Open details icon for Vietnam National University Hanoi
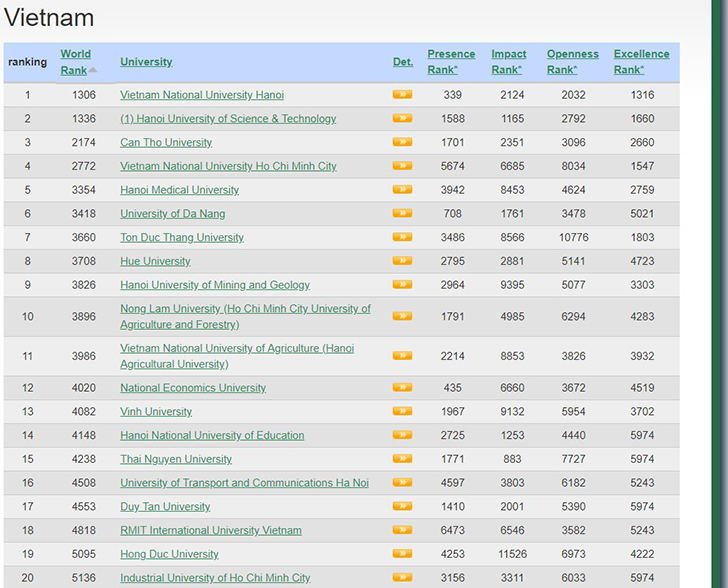Image resolution: width=728 pixels, height=588 pixels. click(x=402, y=95)
